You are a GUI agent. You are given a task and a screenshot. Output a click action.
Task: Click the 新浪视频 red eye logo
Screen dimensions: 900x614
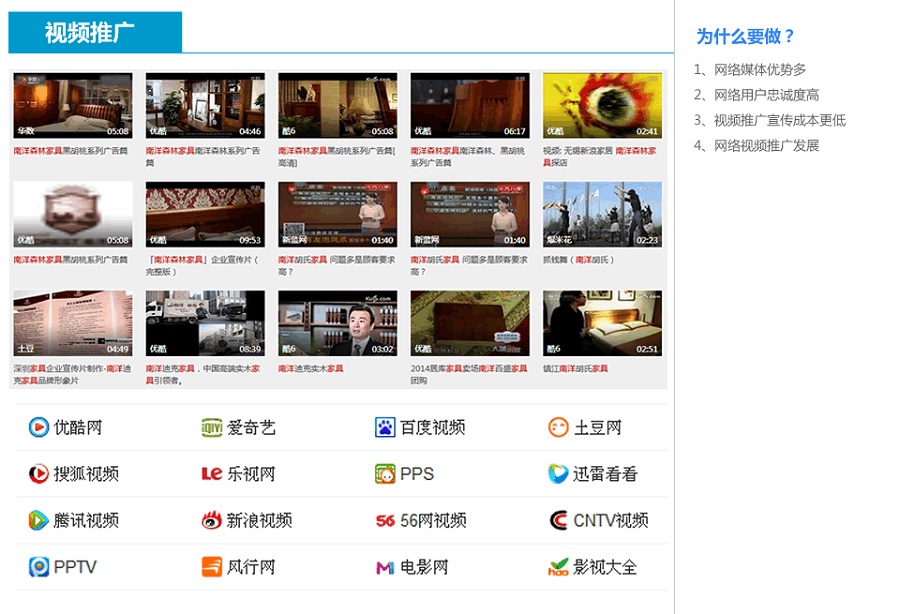212,520
